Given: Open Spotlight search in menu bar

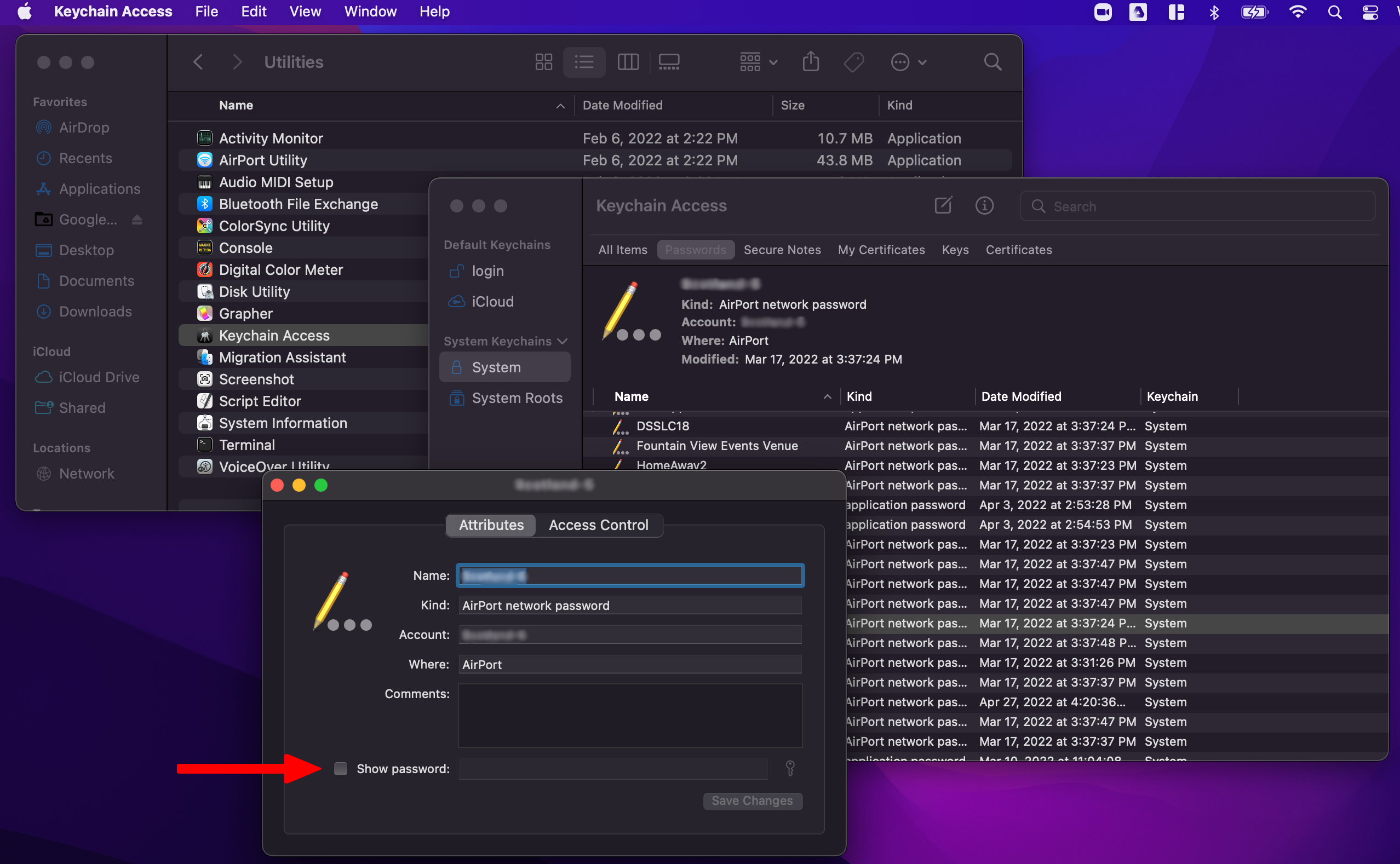Looking at the screenshot, I should [x=1334, y=11].
